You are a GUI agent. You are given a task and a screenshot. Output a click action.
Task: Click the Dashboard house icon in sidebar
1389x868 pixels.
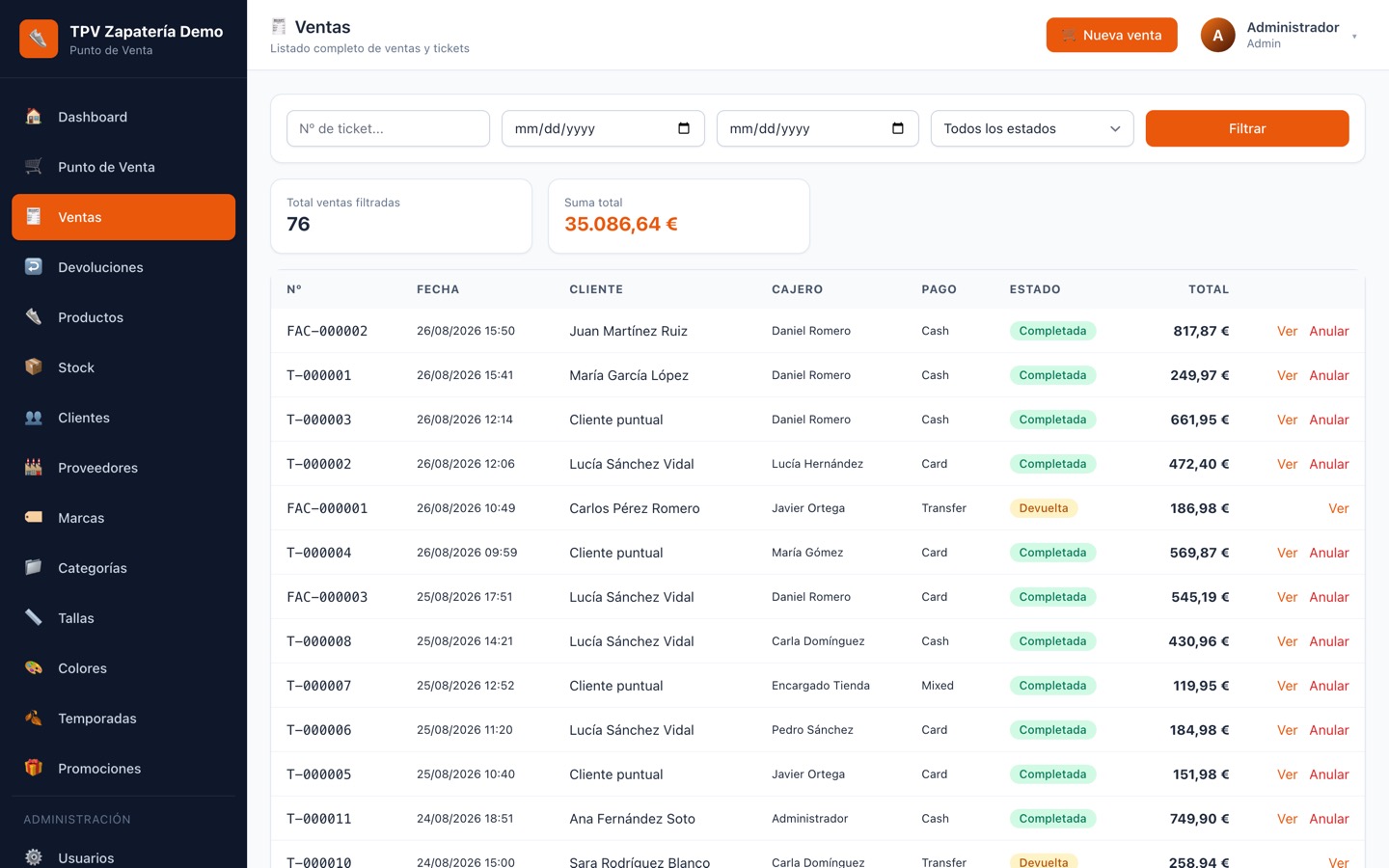tap(34, 117)
